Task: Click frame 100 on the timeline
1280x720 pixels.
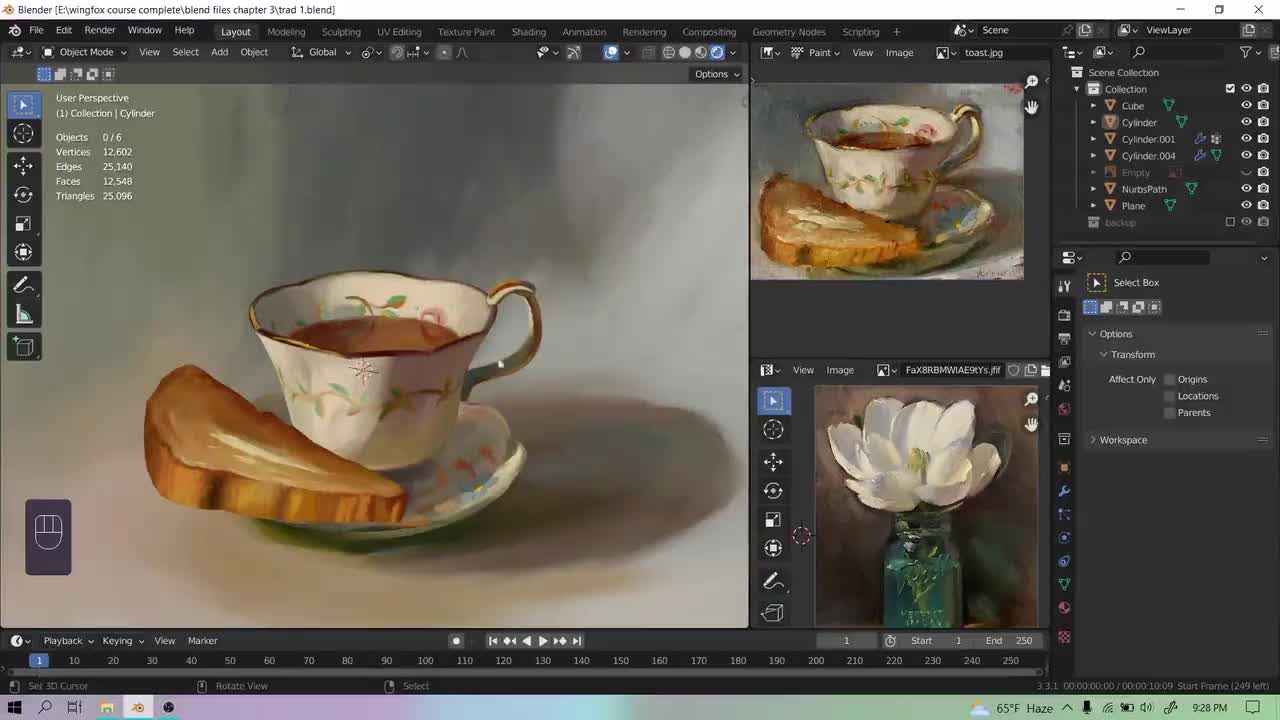Action: 425,661
